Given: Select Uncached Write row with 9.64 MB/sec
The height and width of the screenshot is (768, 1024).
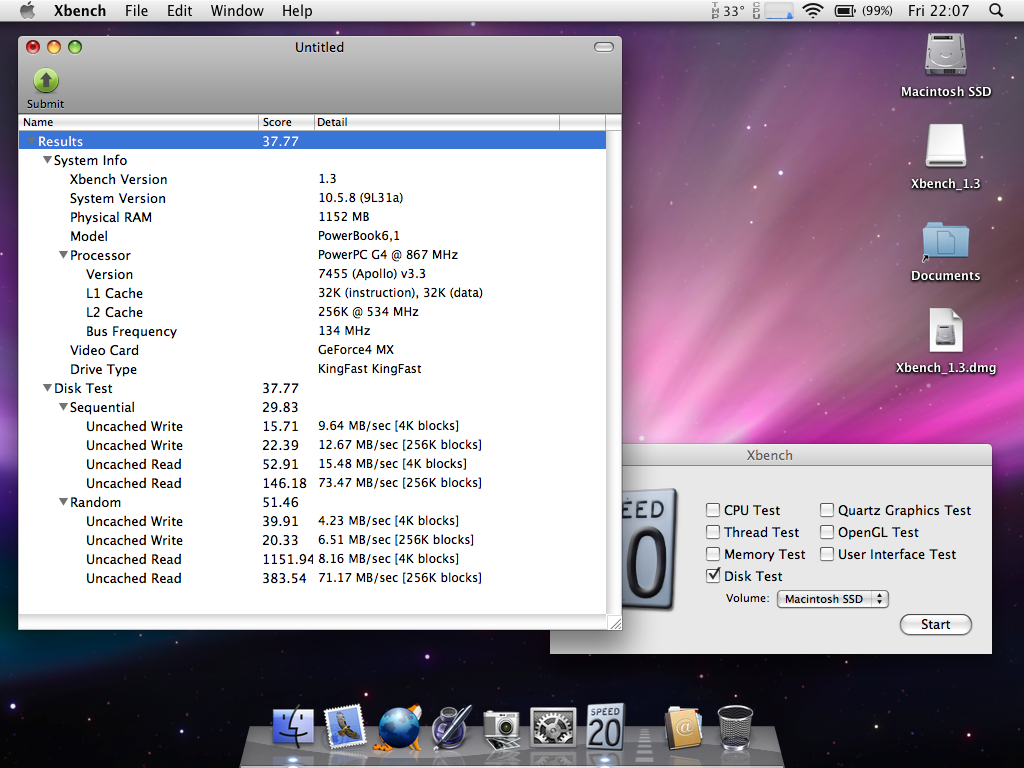Looking at the screenshot, I should (x=312, y=426).
